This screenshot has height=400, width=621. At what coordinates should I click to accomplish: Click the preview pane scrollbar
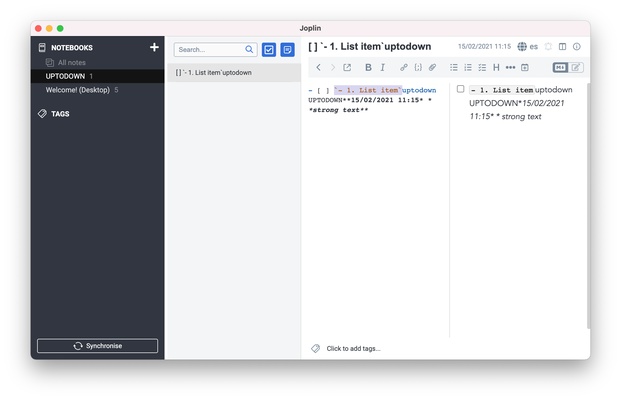tap(588, 206)
